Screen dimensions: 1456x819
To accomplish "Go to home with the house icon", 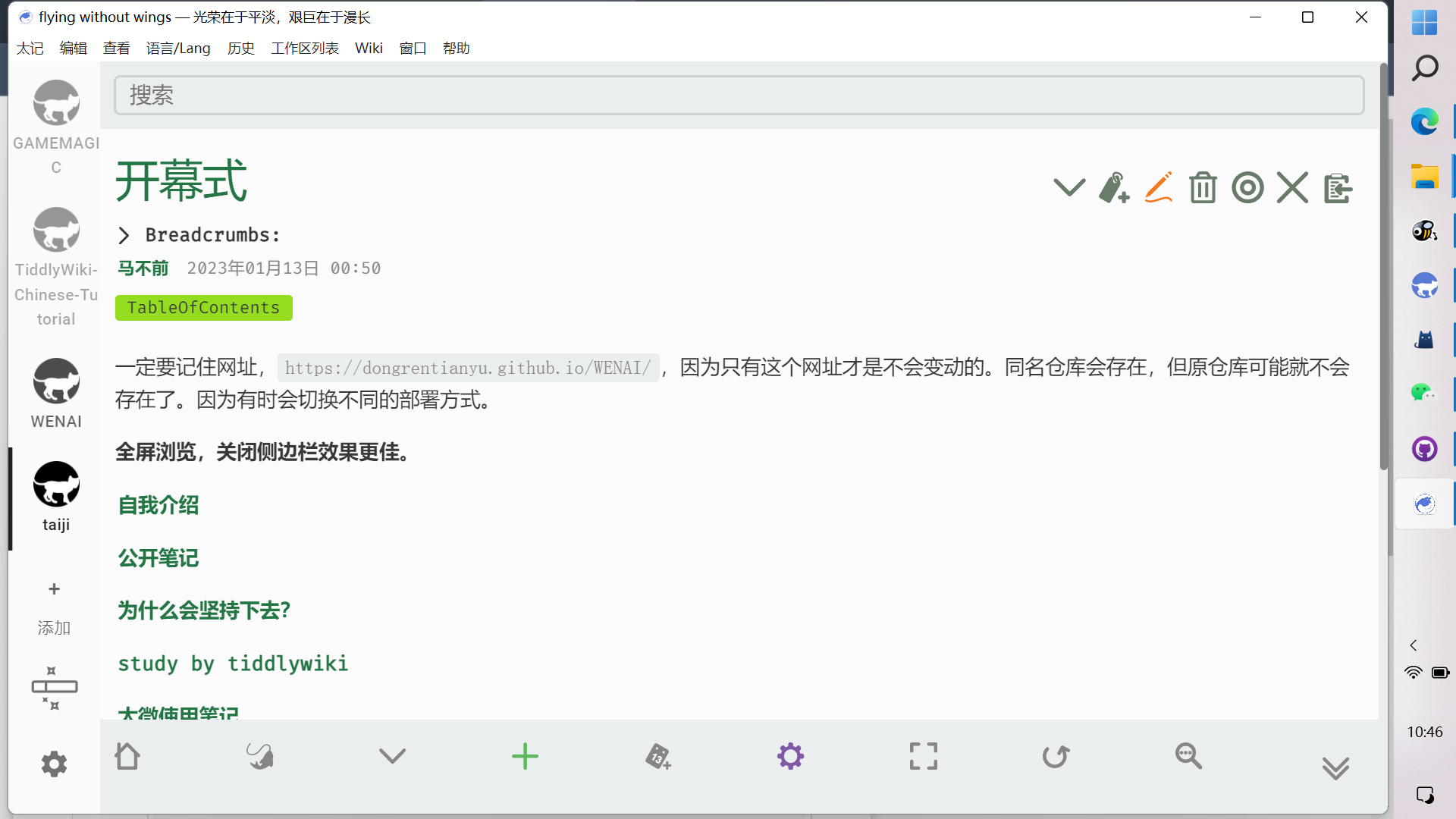I will 127,756.
